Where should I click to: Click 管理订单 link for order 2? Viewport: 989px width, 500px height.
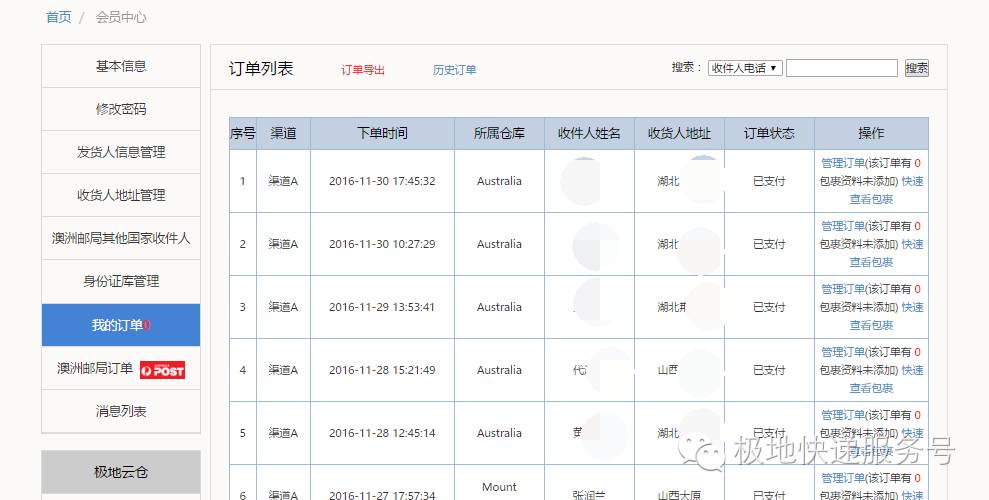(x=843, y=226)
